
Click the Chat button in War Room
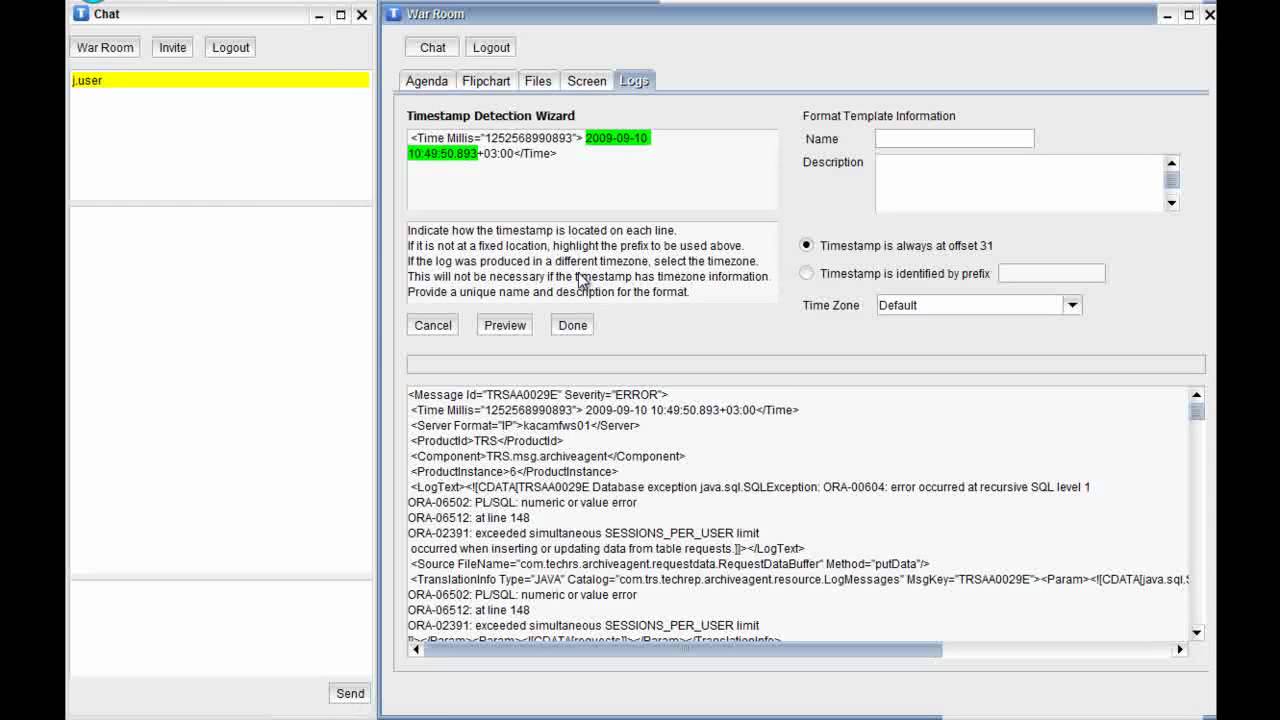click(x=433, y=47)
